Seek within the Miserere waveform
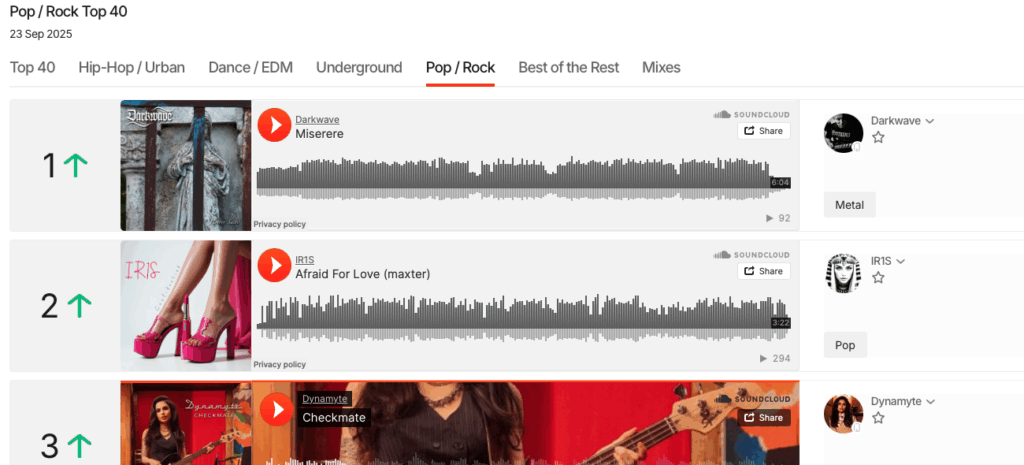The height and width of the screenshot is (465, 1024). coord(523,178)
